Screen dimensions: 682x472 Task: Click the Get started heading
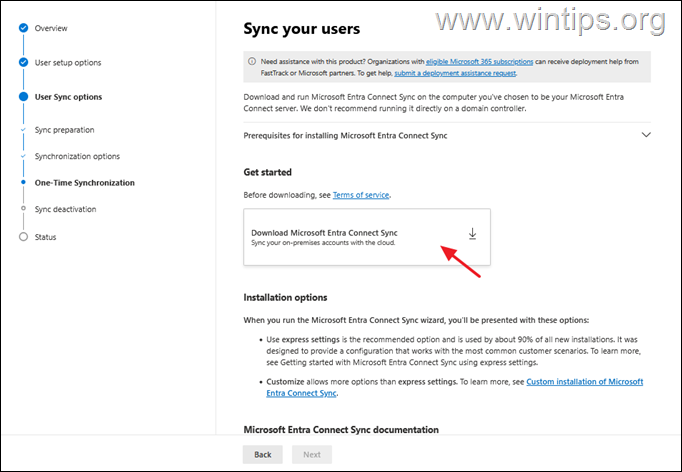click(x=267, y=172)
